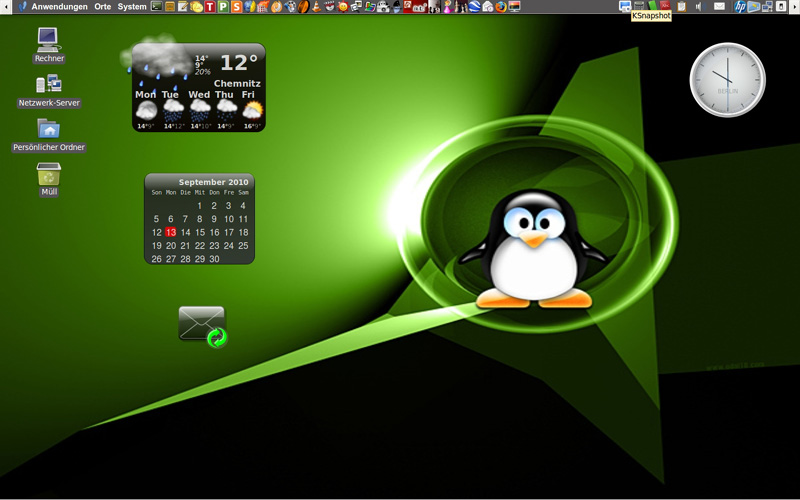The image size is (800, 500).
Task: Select Wed forecast in weather widget
Action: coord(199,110)
